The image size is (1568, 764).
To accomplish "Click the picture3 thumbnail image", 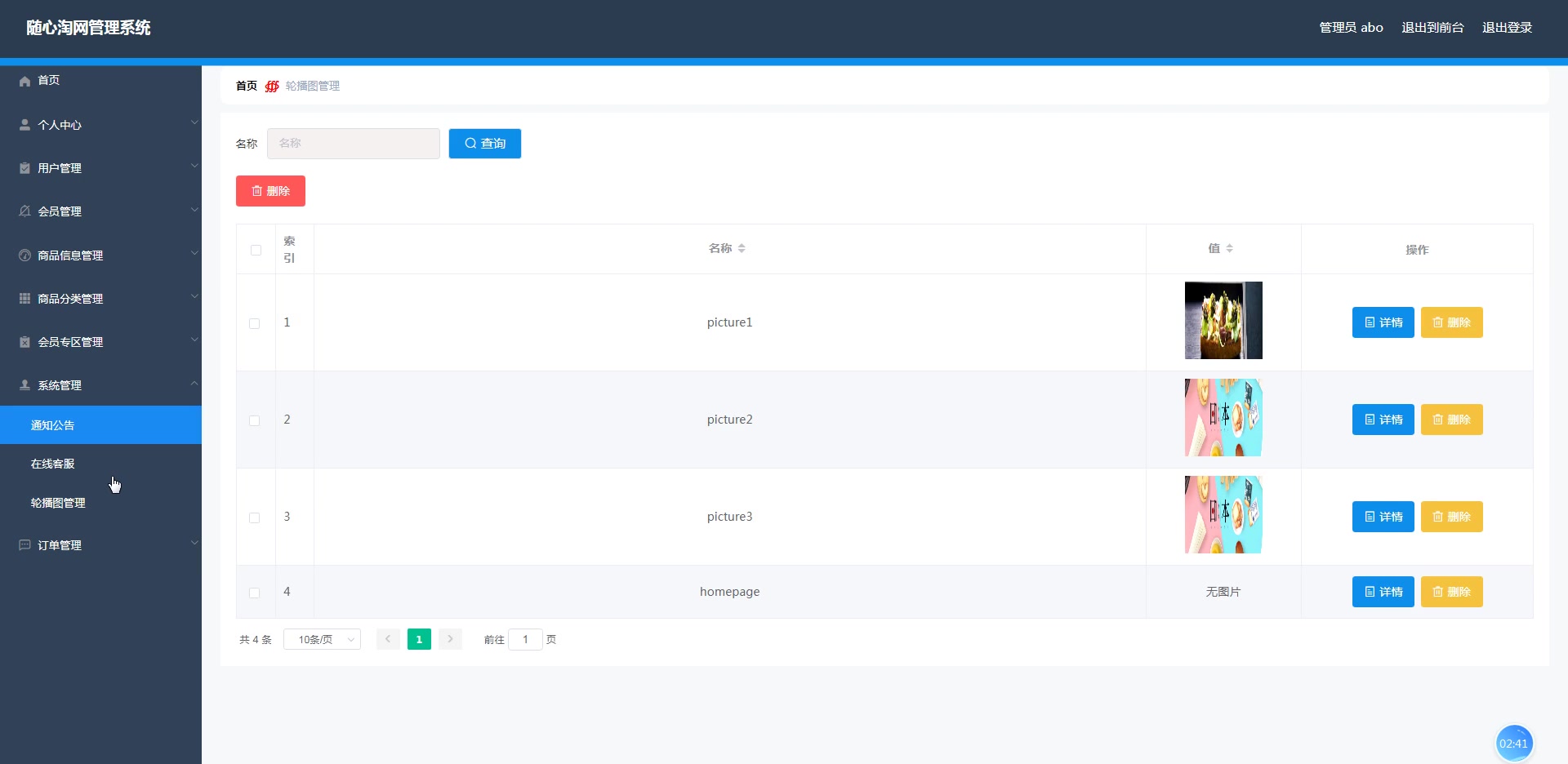I will tap(1223, 514).
